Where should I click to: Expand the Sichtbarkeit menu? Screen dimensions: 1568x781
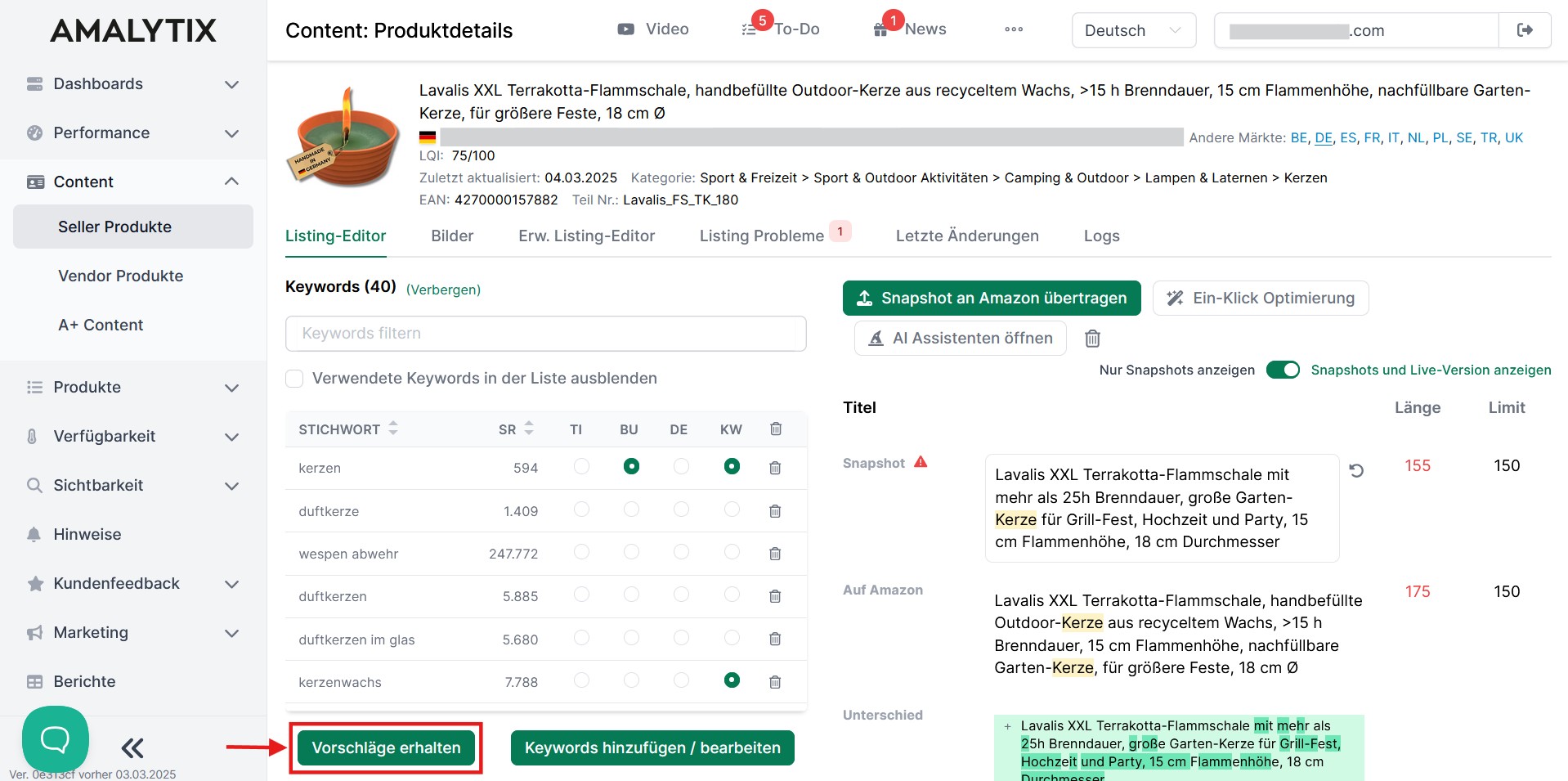click(x=133, y=485)
